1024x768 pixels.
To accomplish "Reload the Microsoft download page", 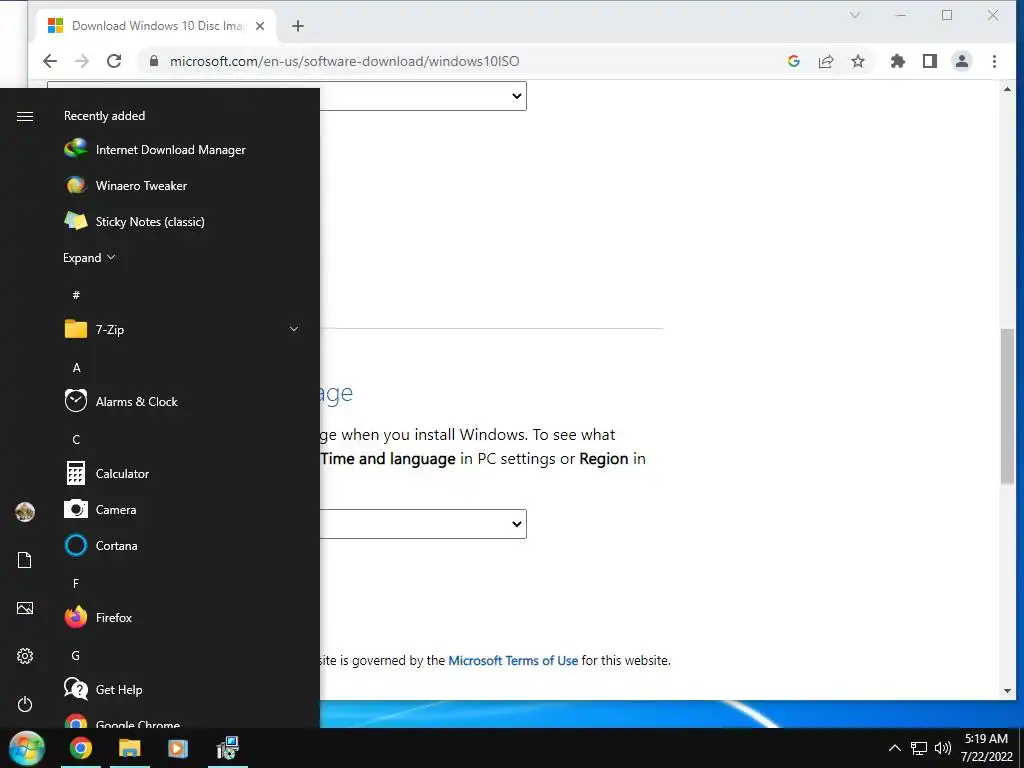I will [114, 61].
